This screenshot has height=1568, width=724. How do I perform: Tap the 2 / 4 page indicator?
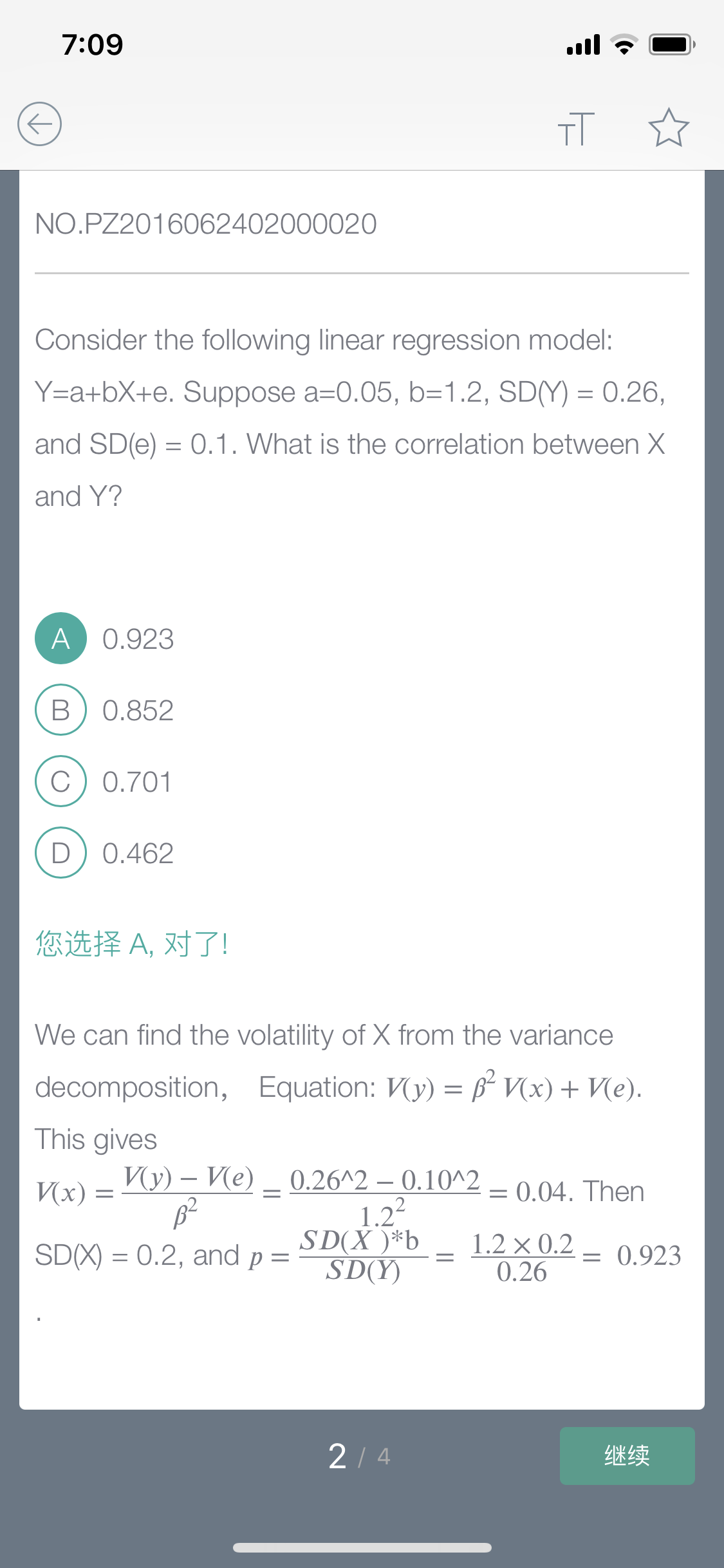tap(359, 1456)
